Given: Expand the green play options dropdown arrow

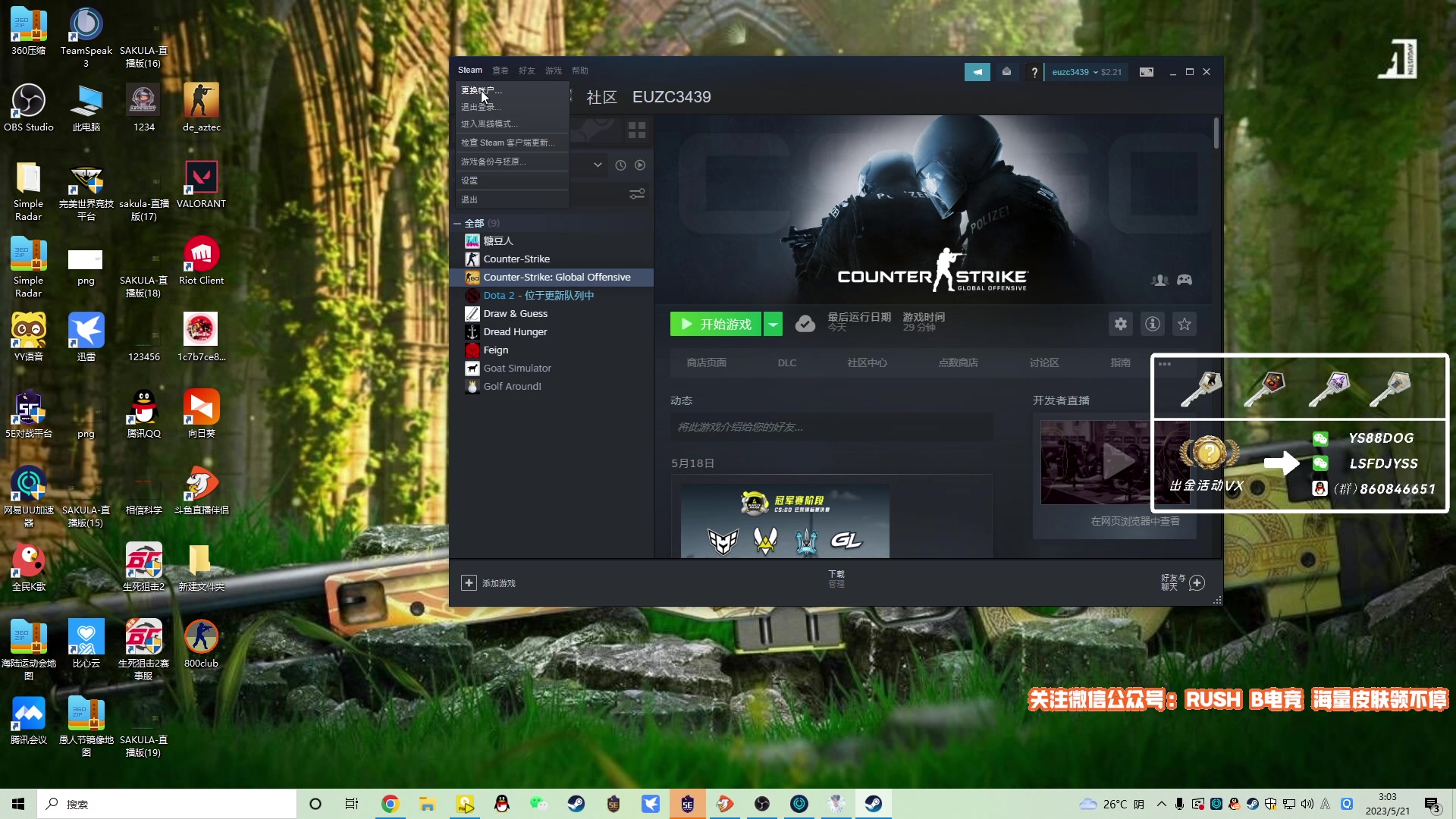Looking at the screenshot, I should click(773, 325).
